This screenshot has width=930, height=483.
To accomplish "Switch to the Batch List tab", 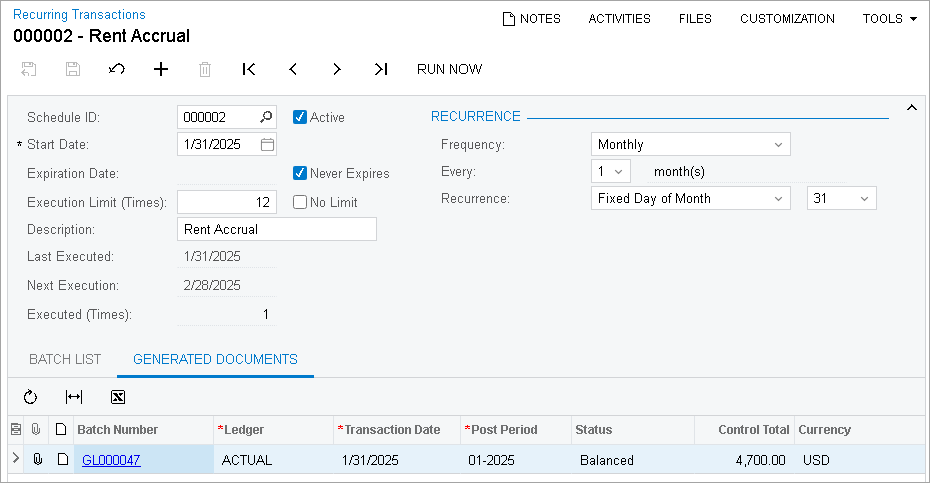I will click(x=65, y=359).
